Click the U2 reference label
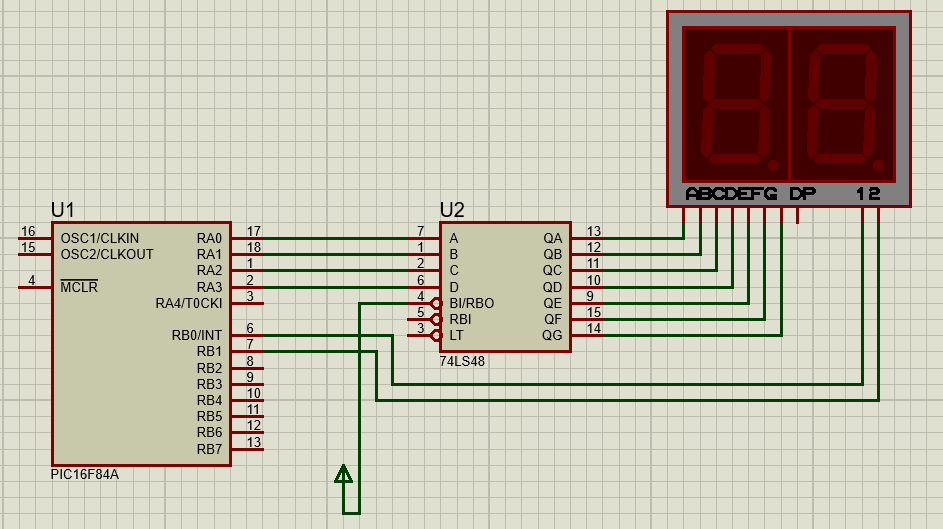 (x=452, y=210)
